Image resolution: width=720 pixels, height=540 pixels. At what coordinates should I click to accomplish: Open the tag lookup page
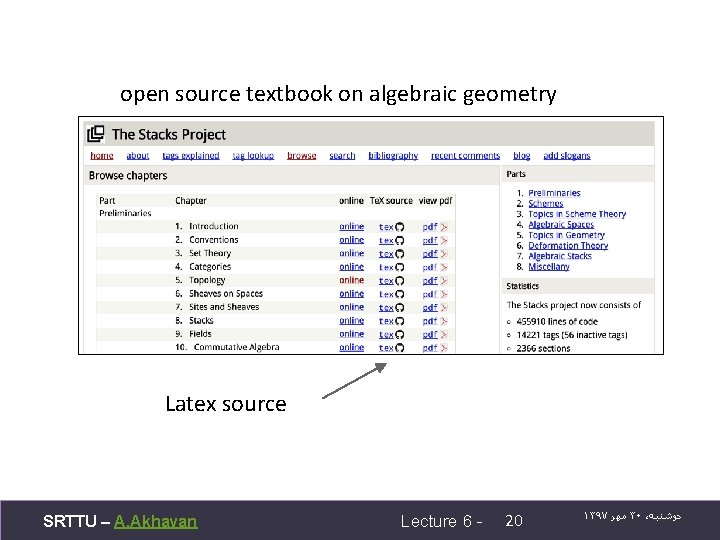[253, 156]
